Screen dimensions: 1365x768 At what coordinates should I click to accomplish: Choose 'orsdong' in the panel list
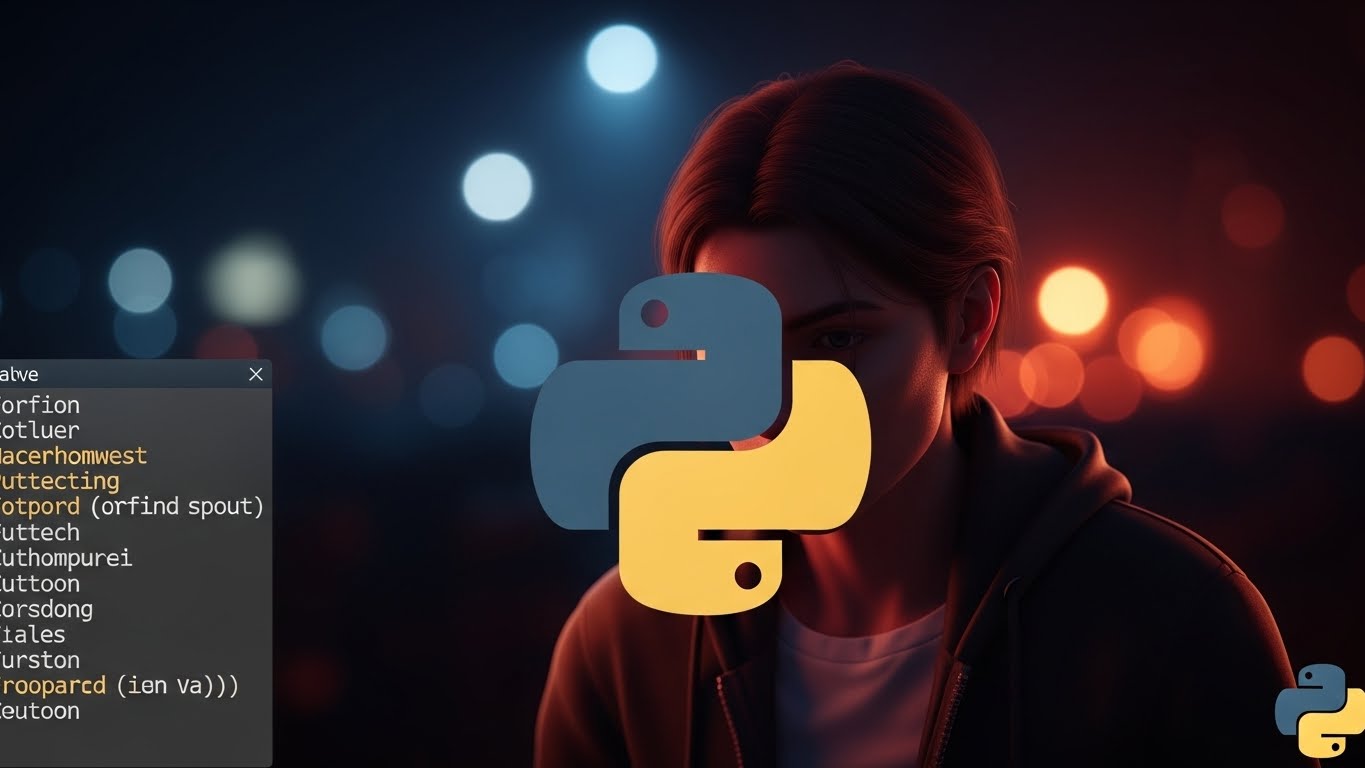46,609
